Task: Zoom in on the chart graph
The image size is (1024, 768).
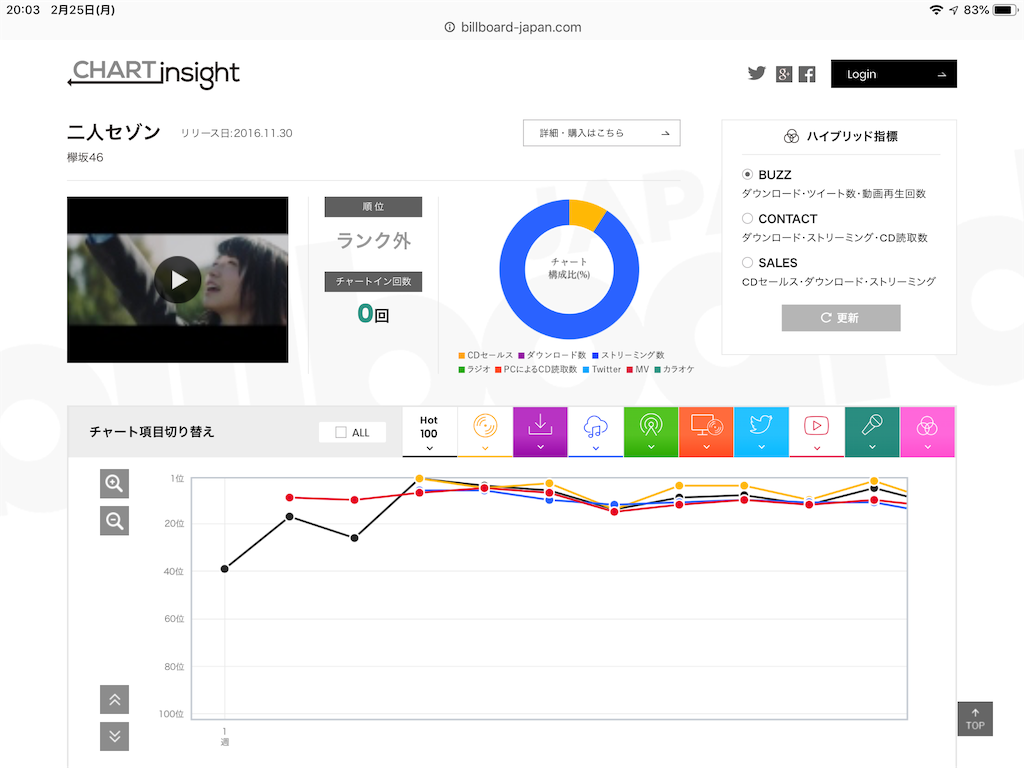Action: (114, 484)
